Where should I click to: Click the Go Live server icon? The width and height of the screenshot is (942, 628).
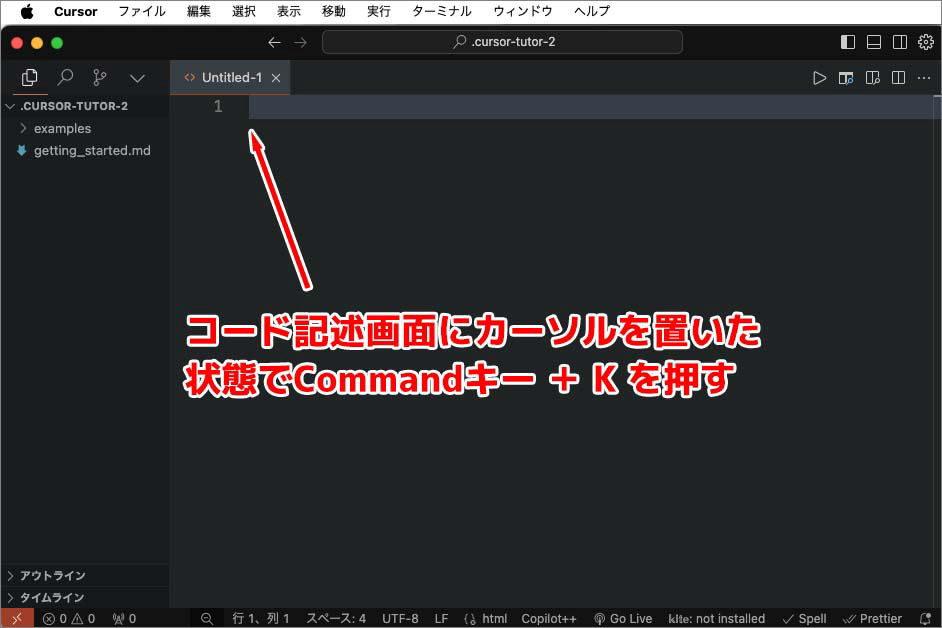point(622,618)
